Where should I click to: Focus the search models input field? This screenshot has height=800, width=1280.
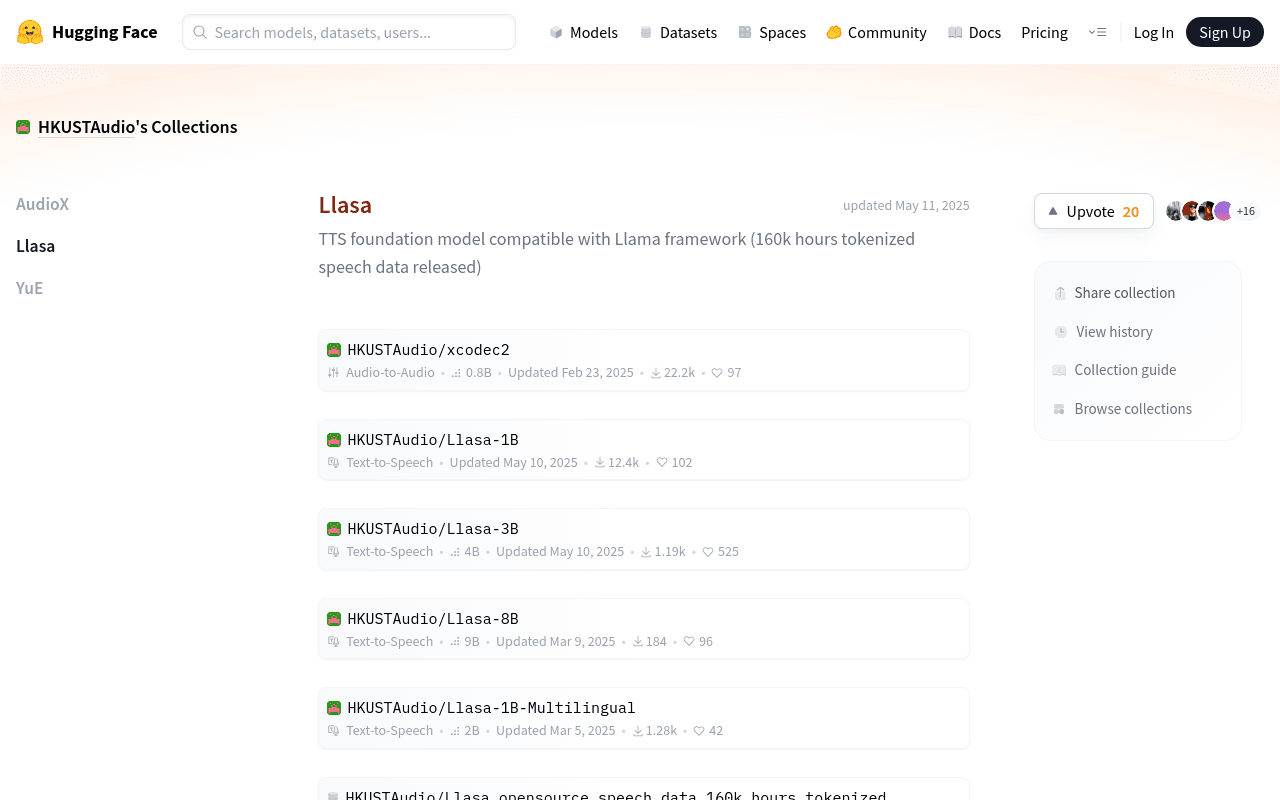click(349, 32)
